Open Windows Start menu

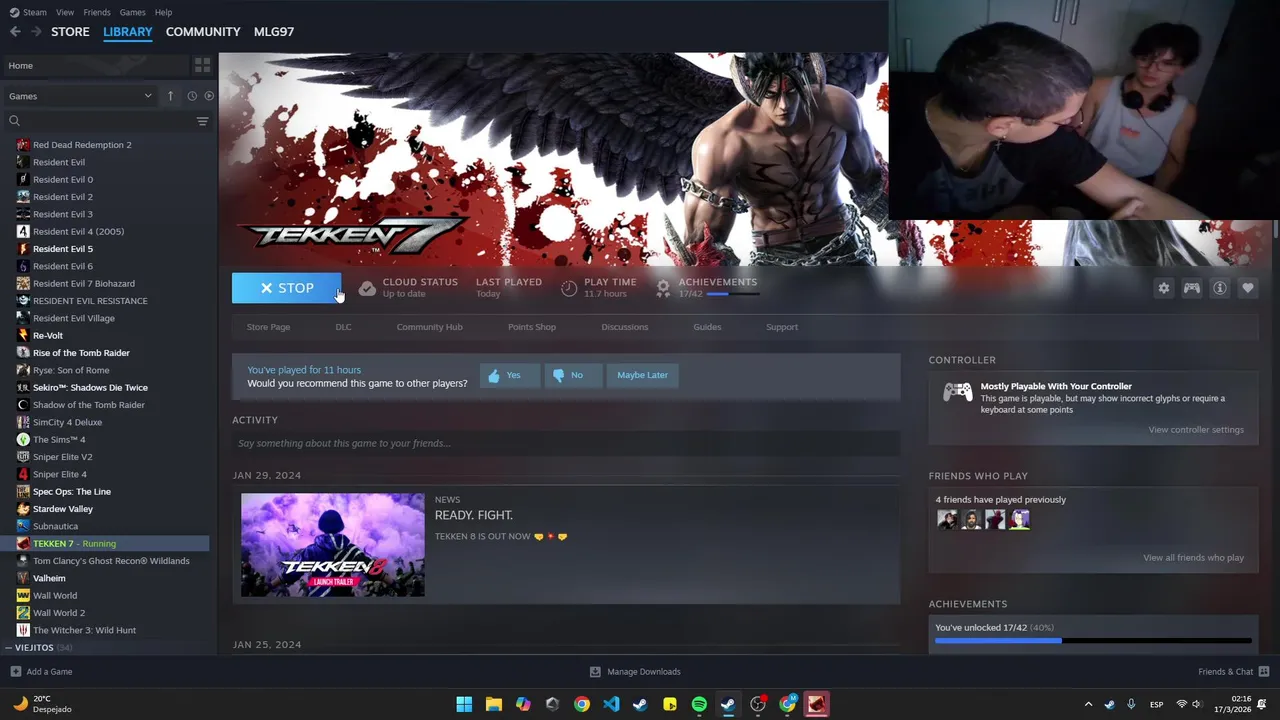[464, 704]
